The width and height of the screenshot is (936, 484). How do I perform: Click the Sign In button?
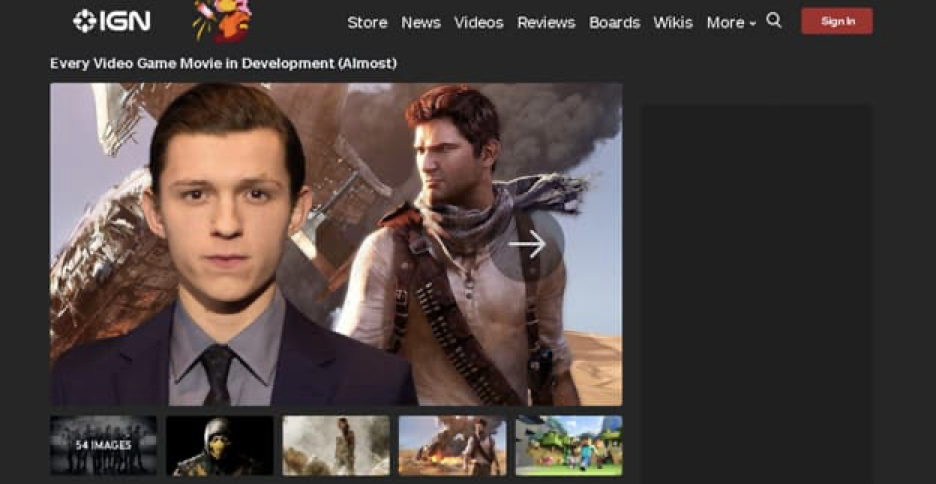837,21
